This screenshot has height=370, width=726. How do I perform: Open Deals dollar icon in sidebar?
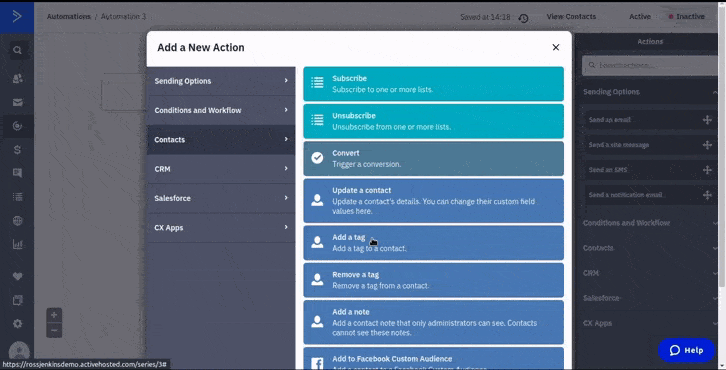click(x=18, y=150)
